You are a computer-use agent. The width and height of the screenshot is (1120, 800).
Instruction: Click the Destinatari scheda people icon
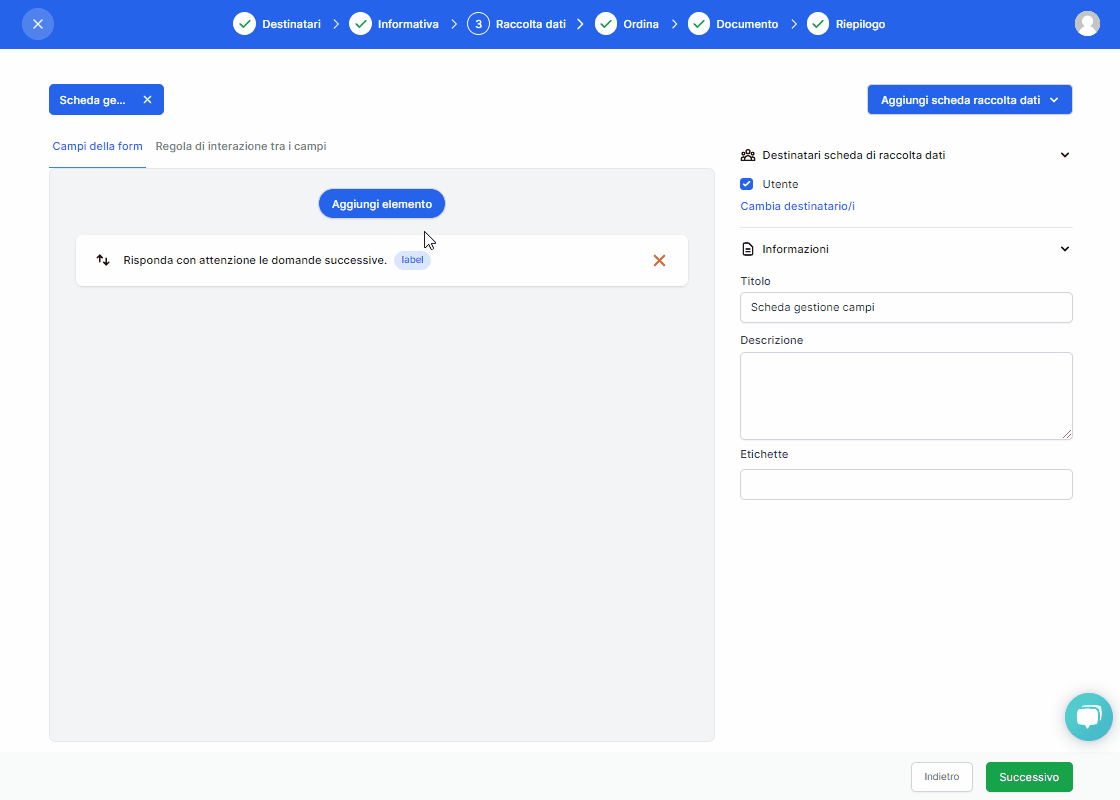click(748, 155)
